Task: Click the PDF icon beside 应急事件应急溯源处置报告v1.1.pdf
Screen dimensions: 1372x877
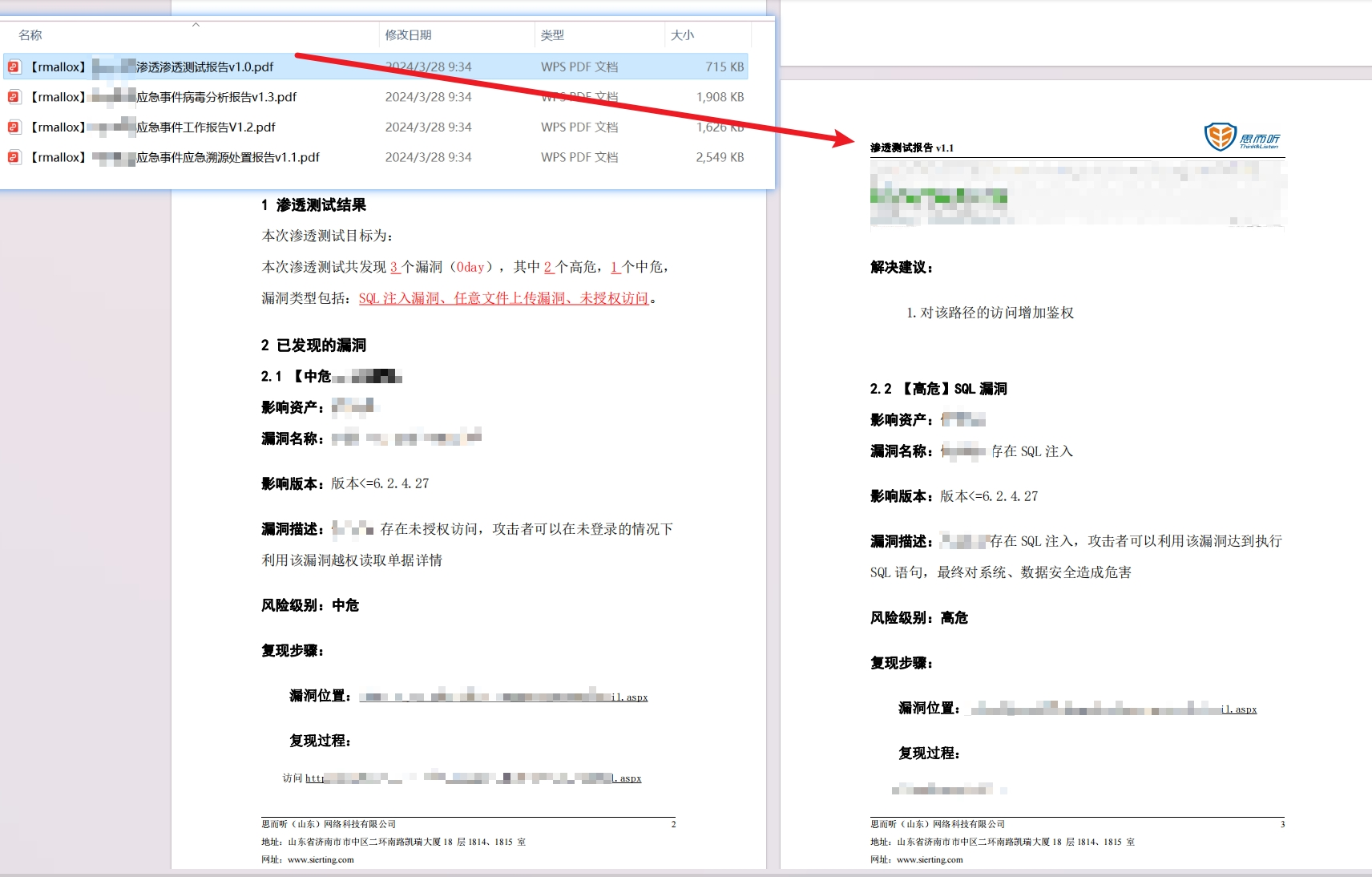Action: coord(14,157)
